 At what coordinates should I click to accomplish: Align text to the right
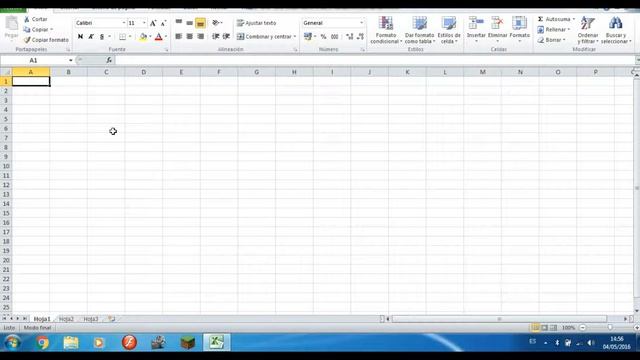(200, 37)
